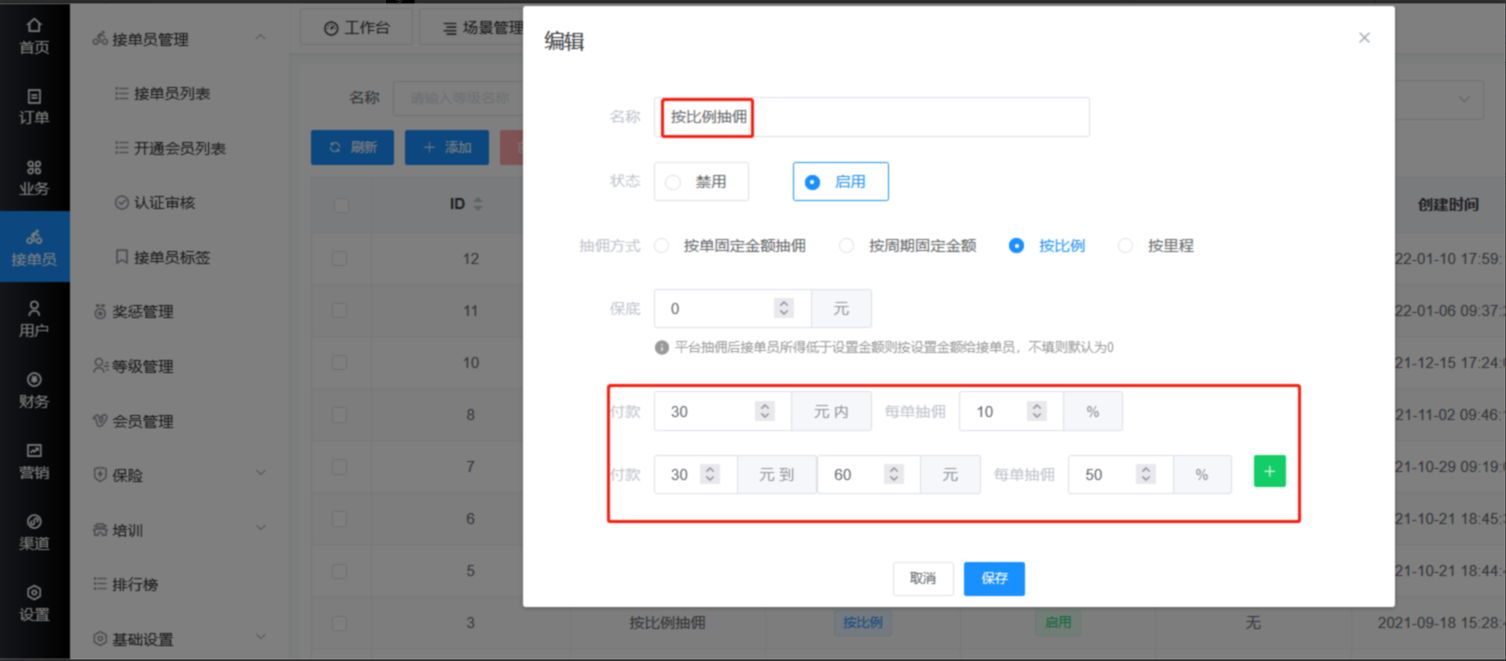Select 按里程 commission method

(1126, 246)
